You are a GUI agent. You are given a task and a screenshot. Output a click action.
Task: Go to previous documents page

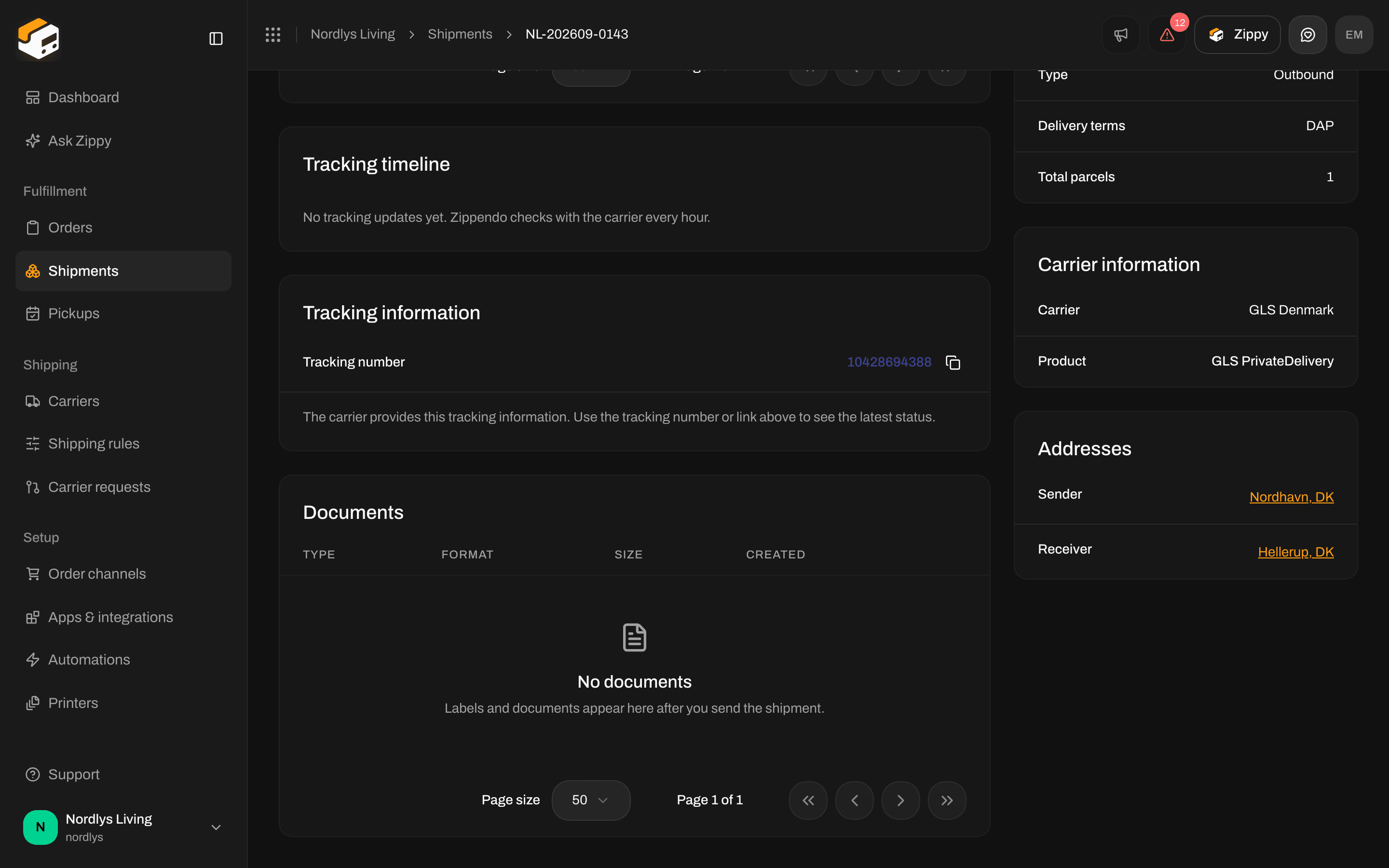[x=855, y=800]
